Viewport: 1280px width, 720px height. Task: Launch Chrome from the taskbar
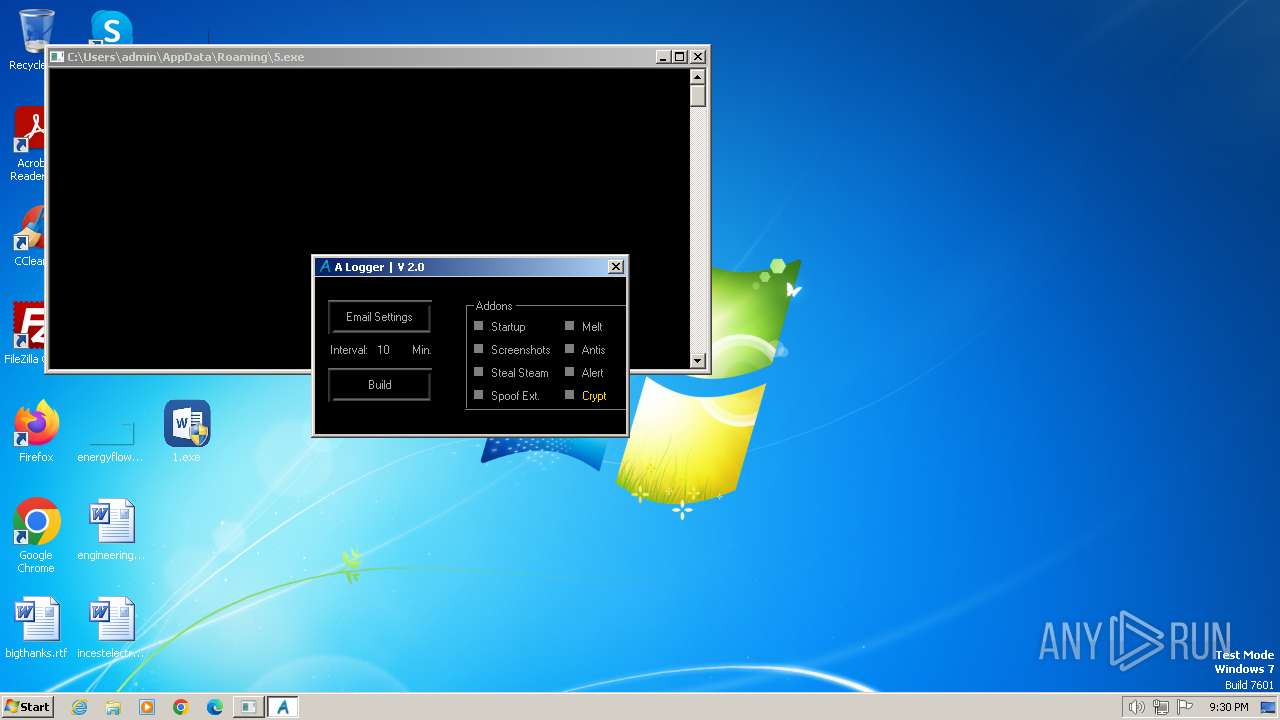pyautogui.click(x=181, y=707)
